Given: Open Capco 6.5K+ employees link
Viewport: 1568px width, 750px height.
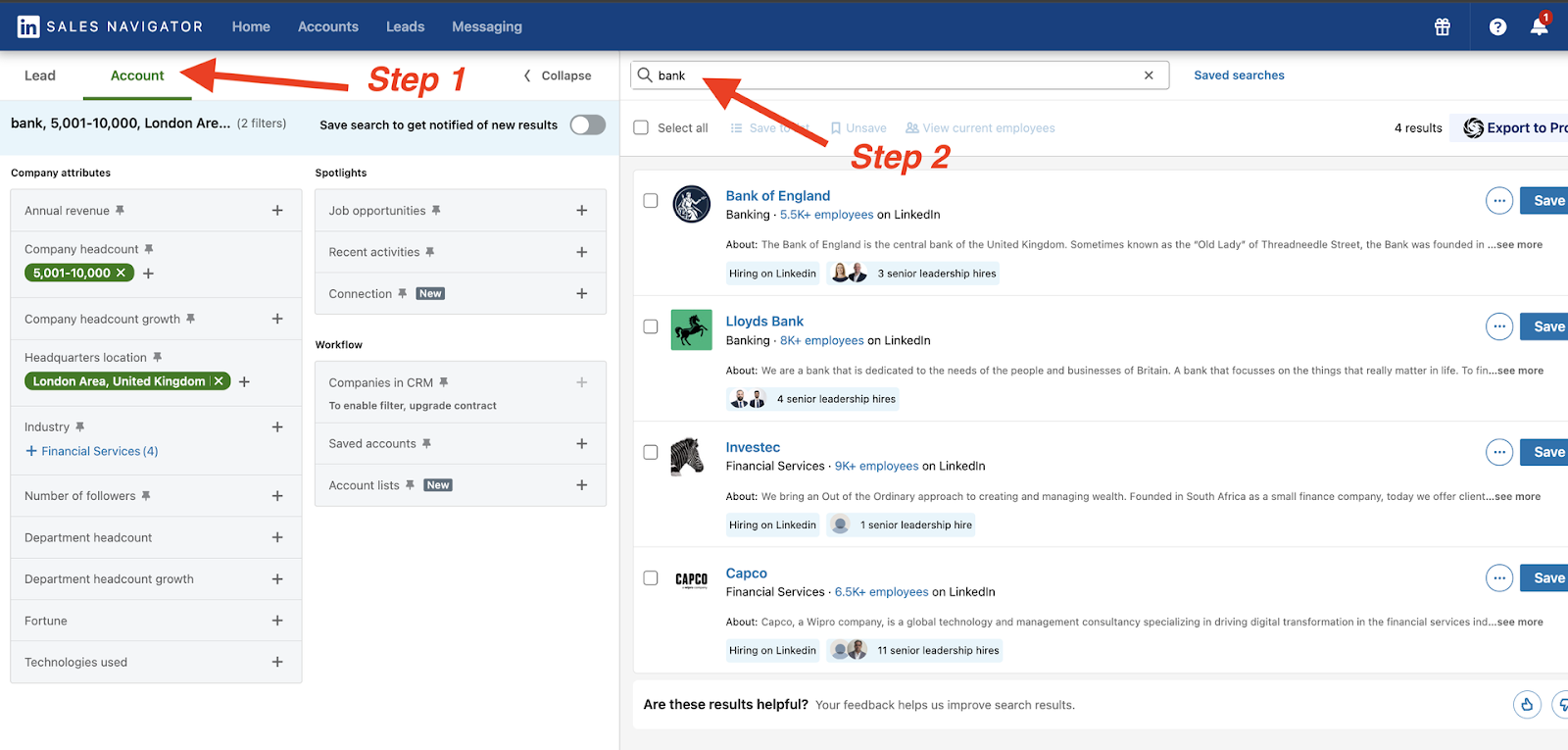Looking at the screenshot, I should point(881,592).
